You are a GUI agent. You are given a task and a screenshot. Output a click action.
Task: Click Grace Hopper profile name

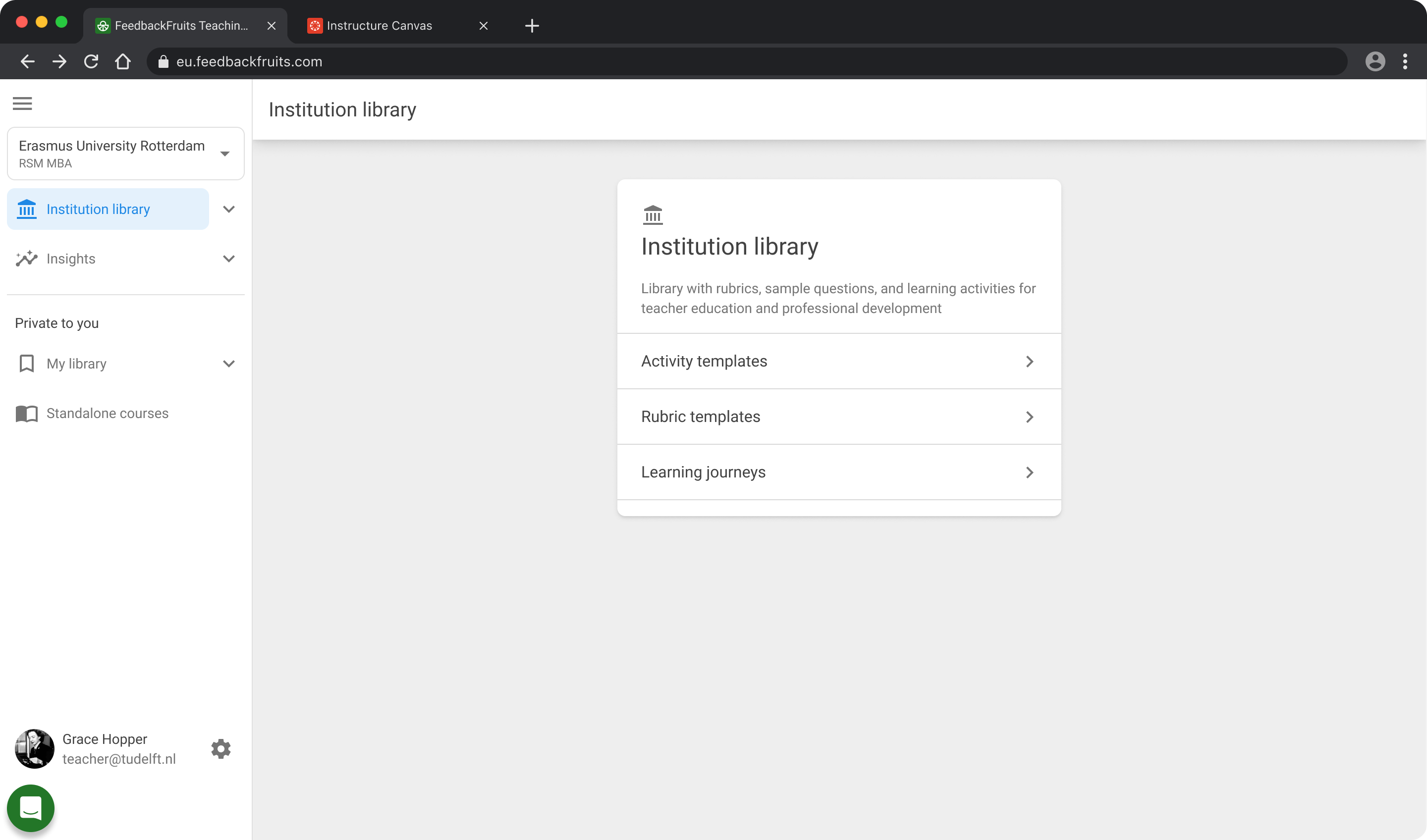(x=105, y=738)
